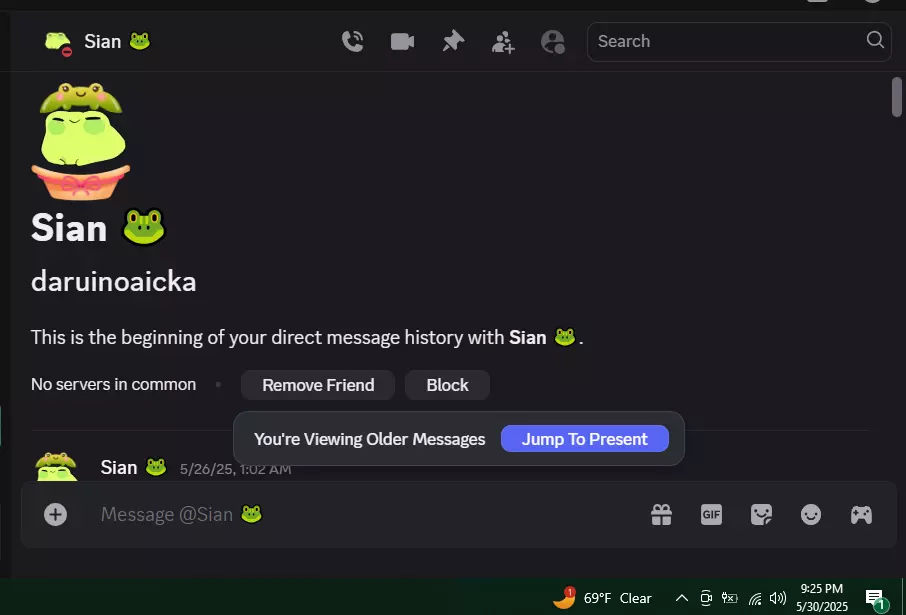Viewport: 906px width, 615px height.
Task: Start a video call
Action: 402,42
